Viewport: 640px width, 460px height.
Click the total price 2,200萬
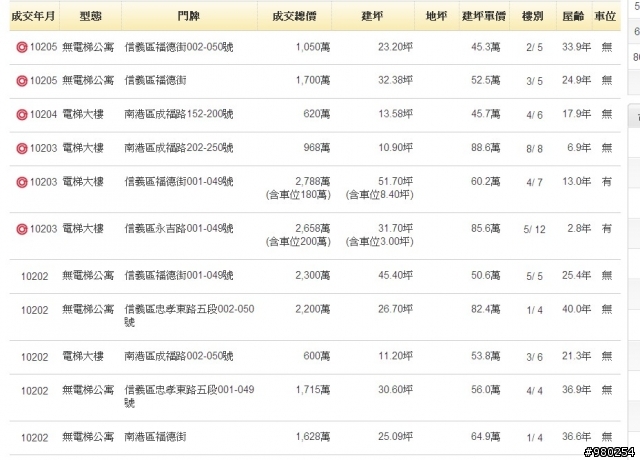tap(313, 309)
